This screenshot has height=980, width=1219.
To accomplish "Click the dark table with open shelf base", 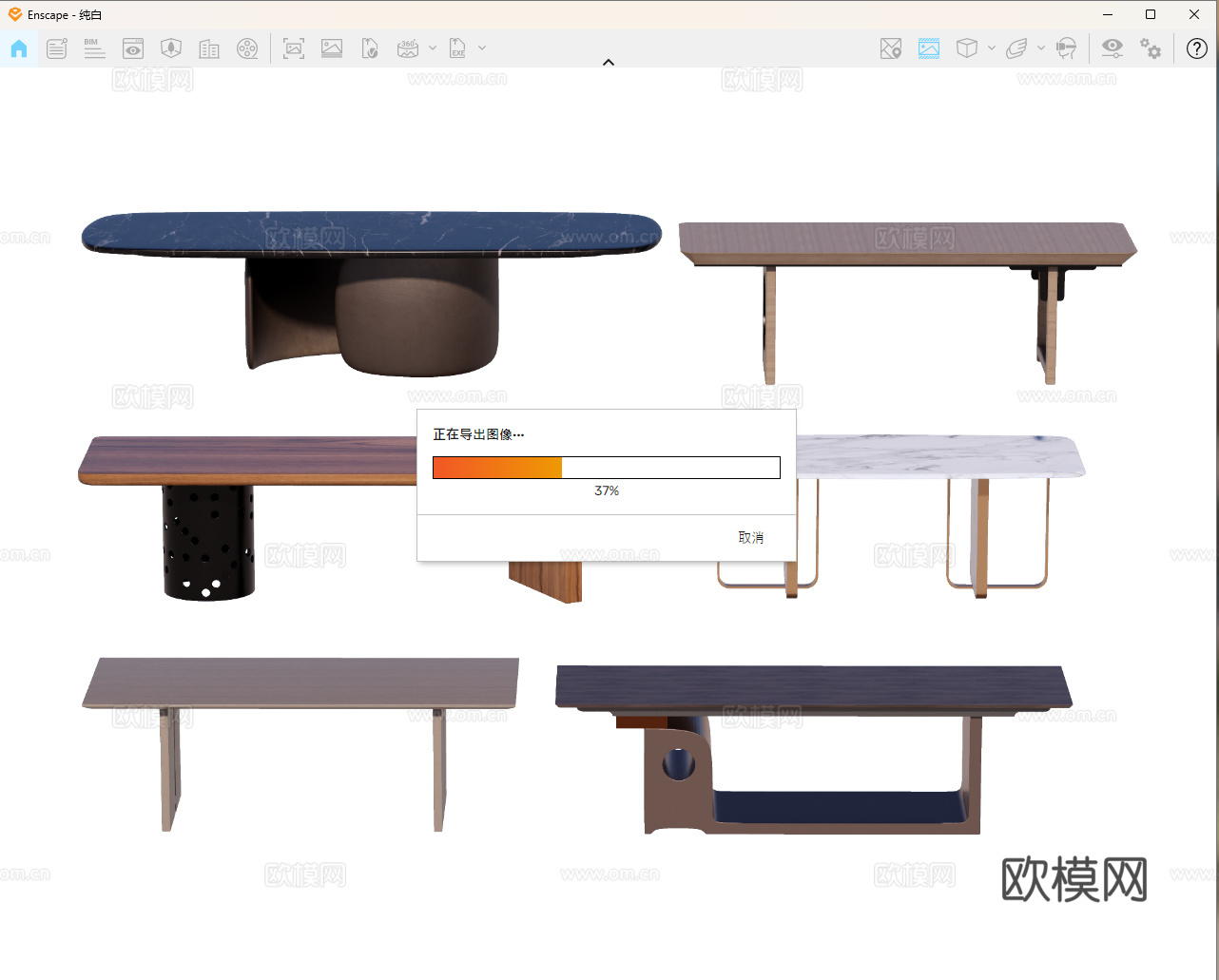I will [x=814, y=750].
